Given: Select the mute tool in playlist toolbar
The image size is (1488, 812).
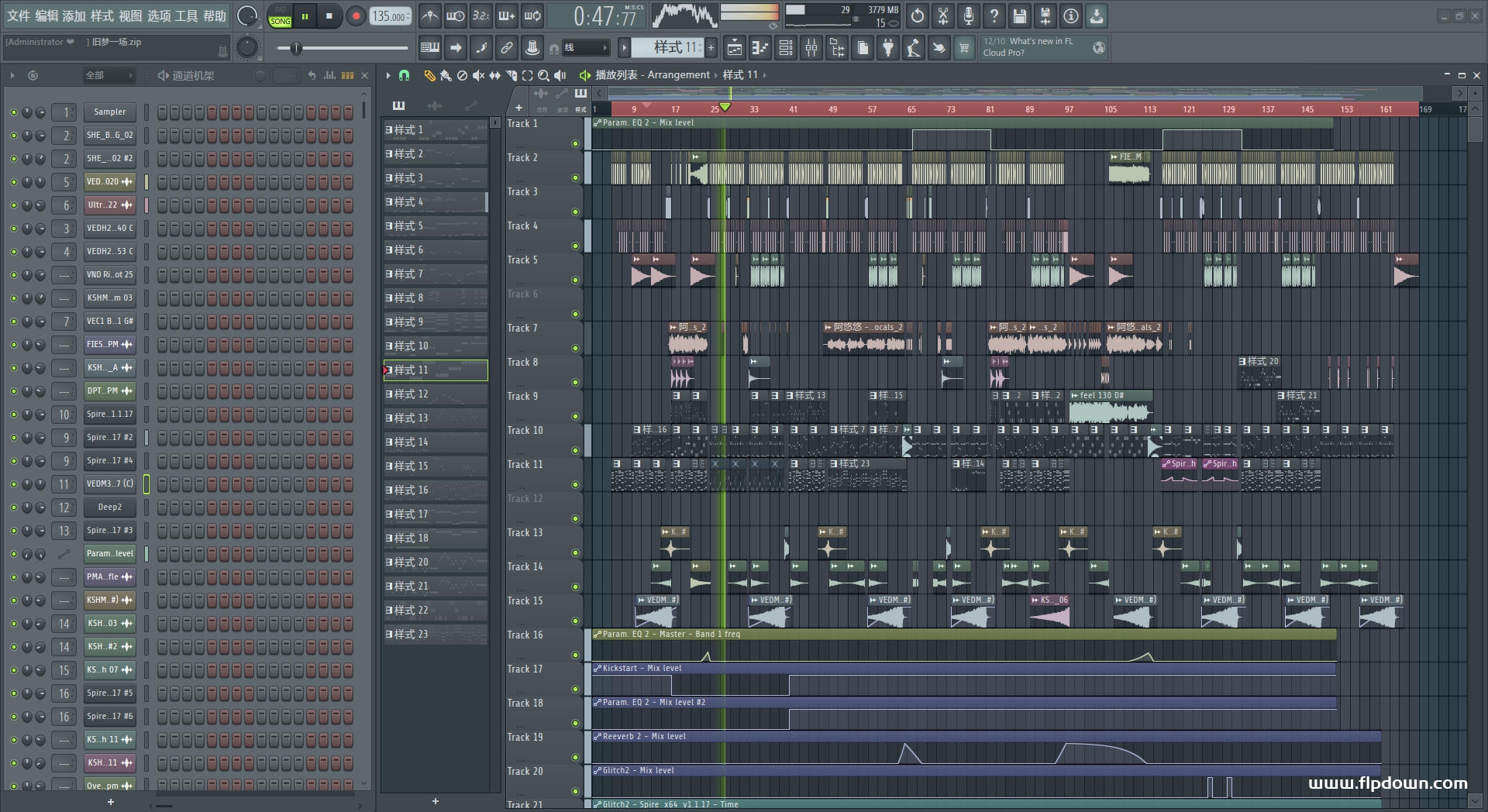Looking at the screenshot, I should [x=478, y=75].
